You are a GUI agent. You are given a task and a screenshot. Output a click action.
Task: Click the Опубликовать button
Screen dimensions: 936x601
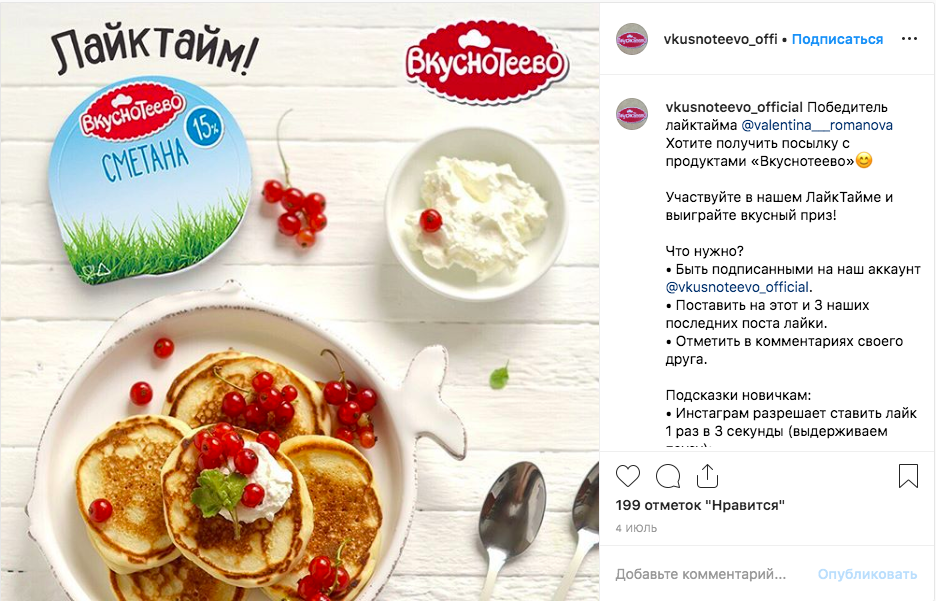[x=867, y=574]
